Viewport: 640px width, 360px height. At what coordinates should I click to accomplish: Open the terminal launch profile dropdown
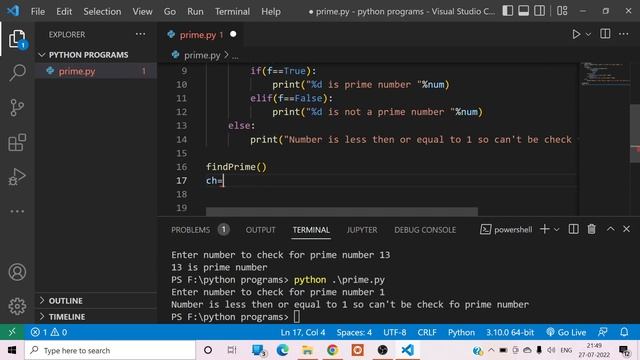[x=556, y=230]
